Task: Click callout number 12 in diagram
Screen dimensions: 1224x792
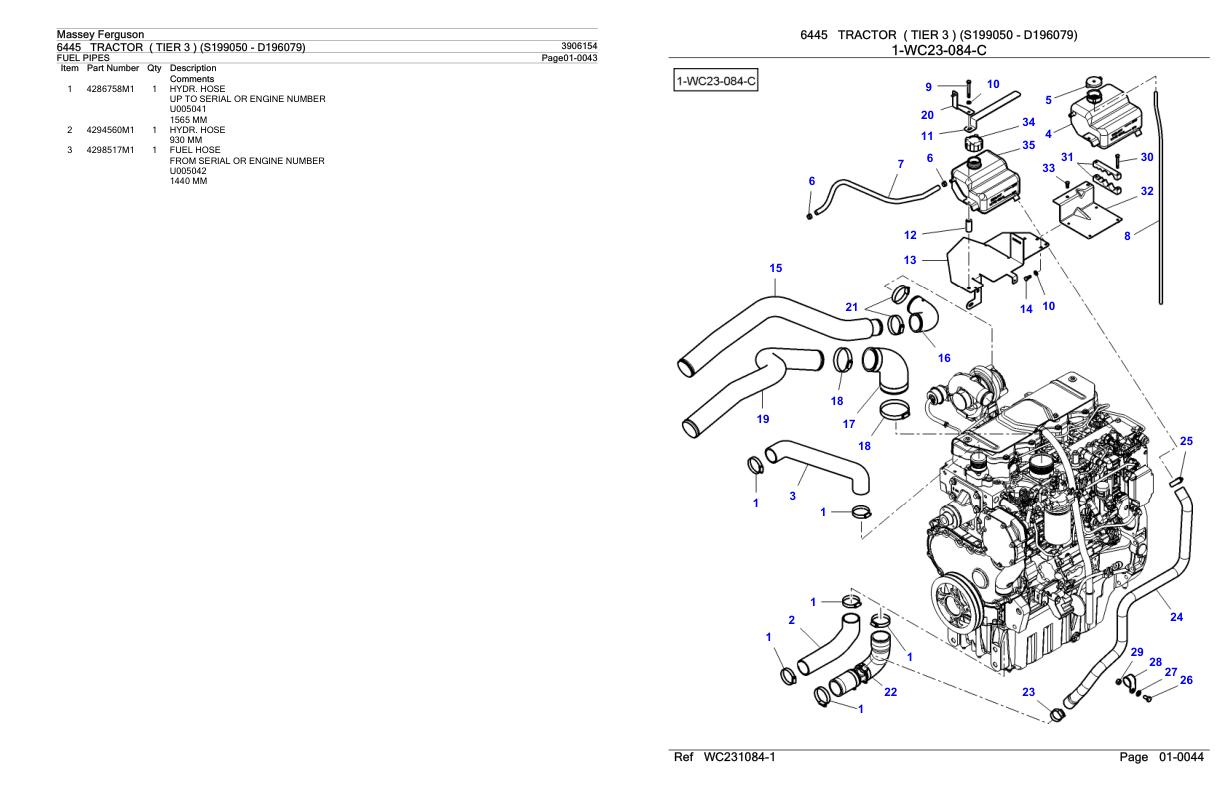Action: click(910, 236)
